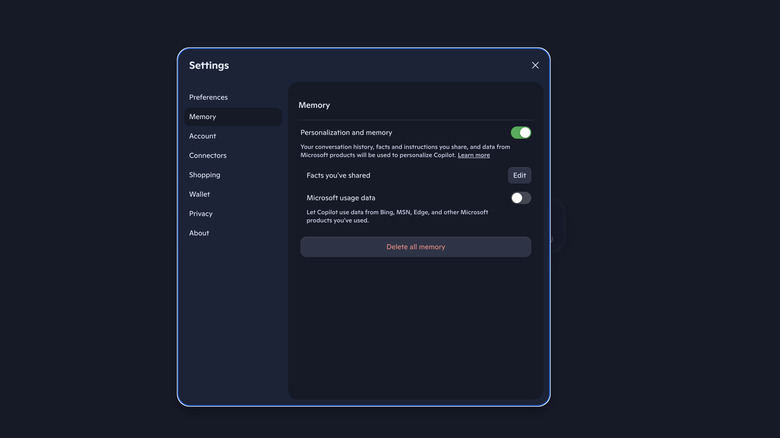Open the Wallet section
This screenshot has height=438, width=780.
233,194
